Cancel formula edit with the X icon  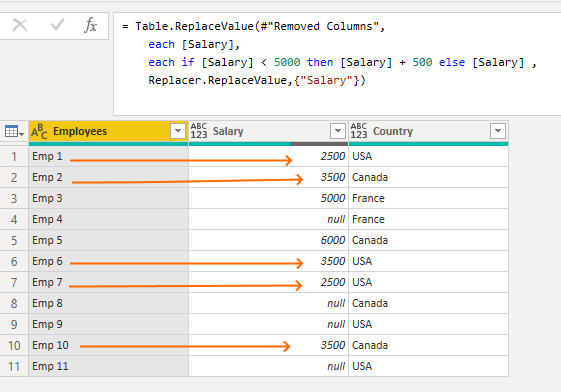[20, 25]
